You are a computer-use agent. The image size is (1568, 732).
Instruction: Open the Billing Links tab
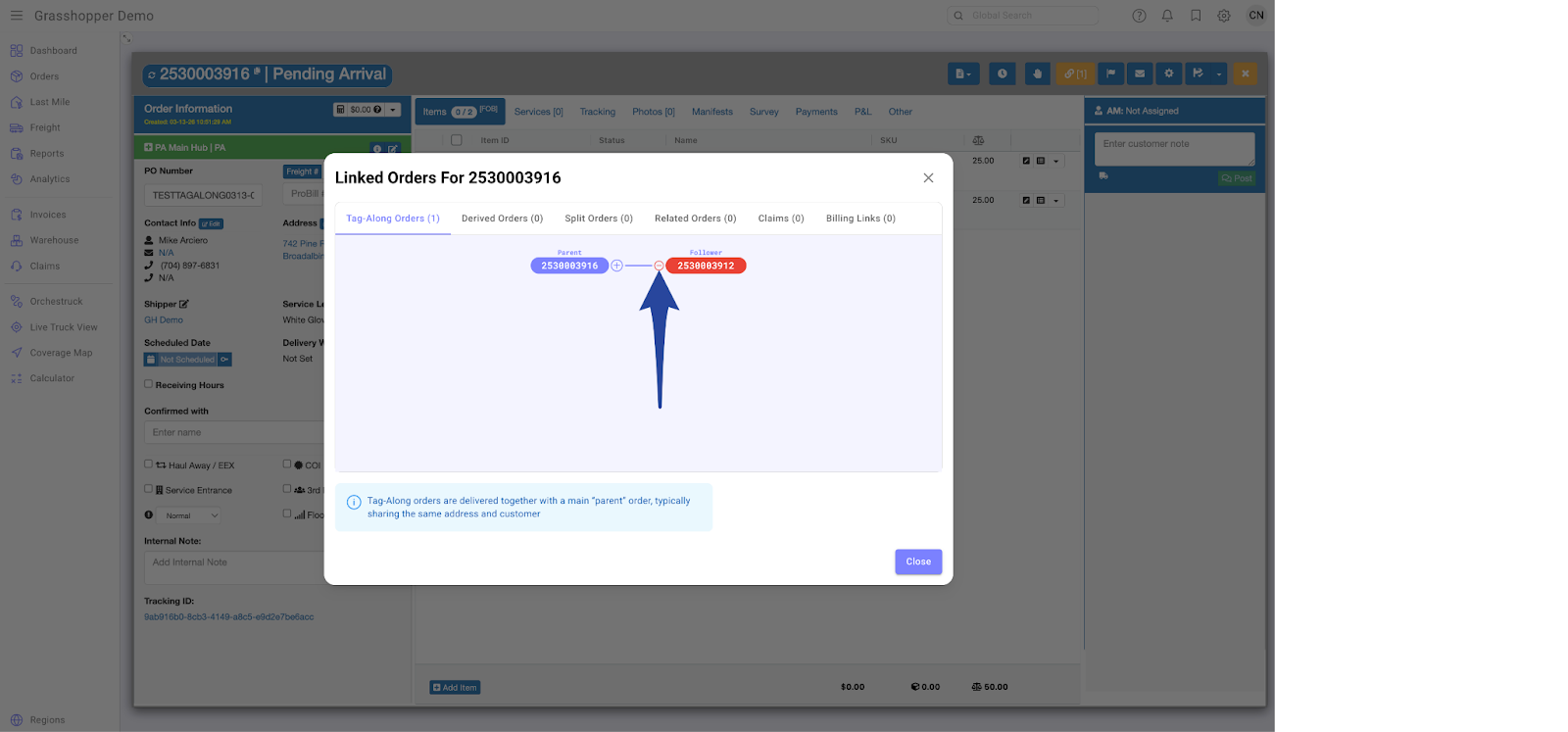pos(860,219)
